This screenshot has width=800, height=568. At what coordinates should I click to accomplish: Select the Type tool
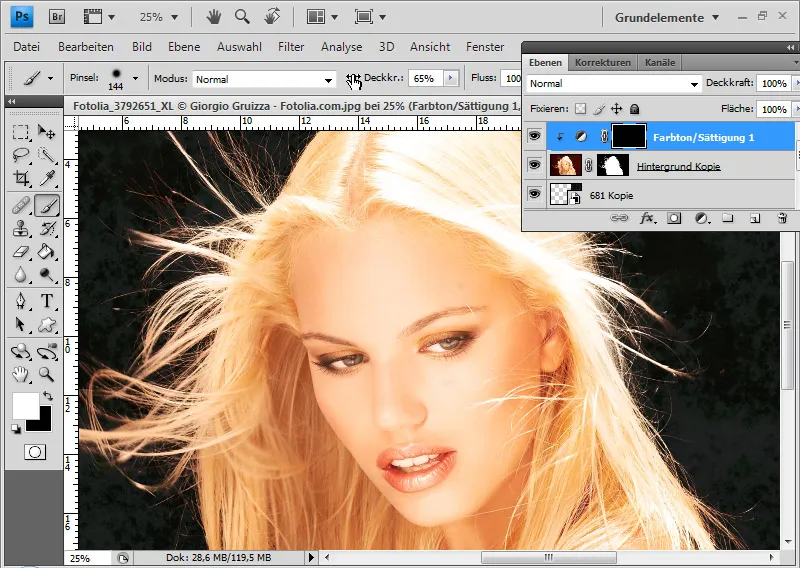pyautogui.click(x=46, y=301)
